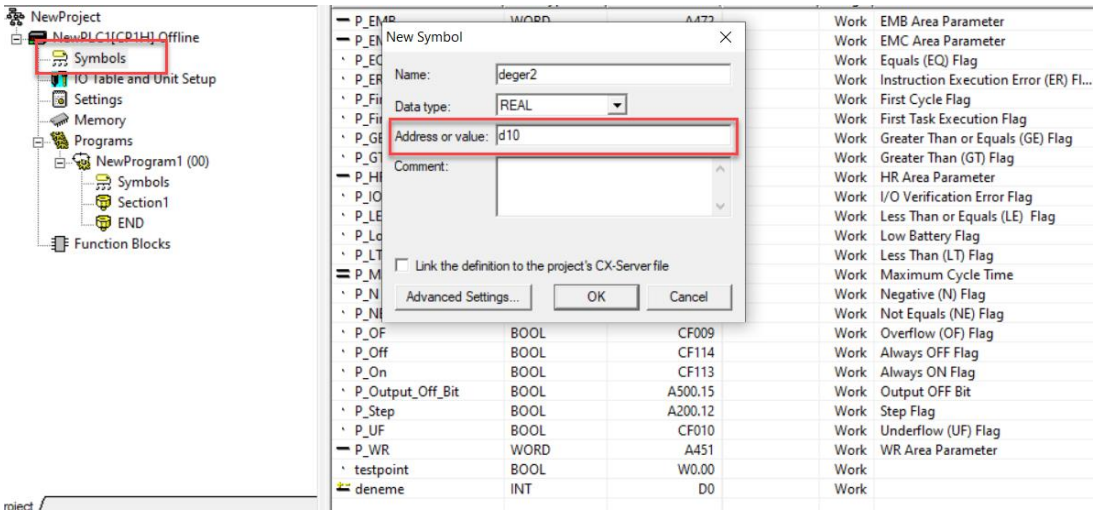The width and height of the screenshot is (1118, 526).
Task: Collapse the NewProgram1 (00) node
Action: pyautogui.click(x=60, y=162)
